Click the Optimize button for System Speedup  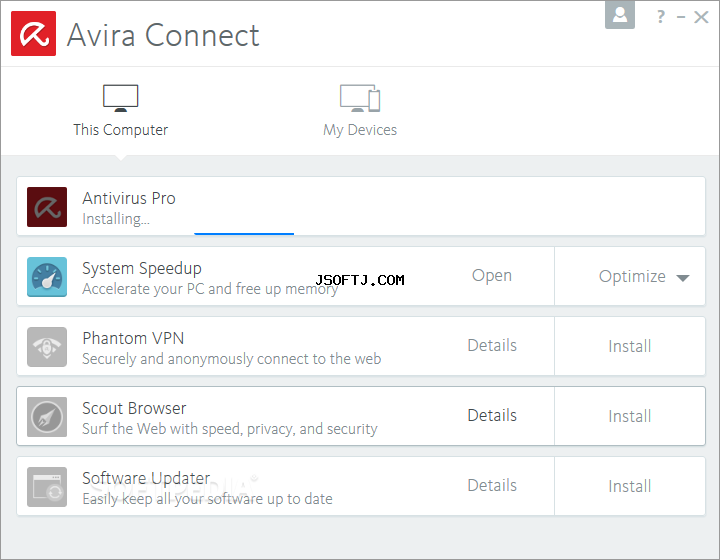point(632,276)
